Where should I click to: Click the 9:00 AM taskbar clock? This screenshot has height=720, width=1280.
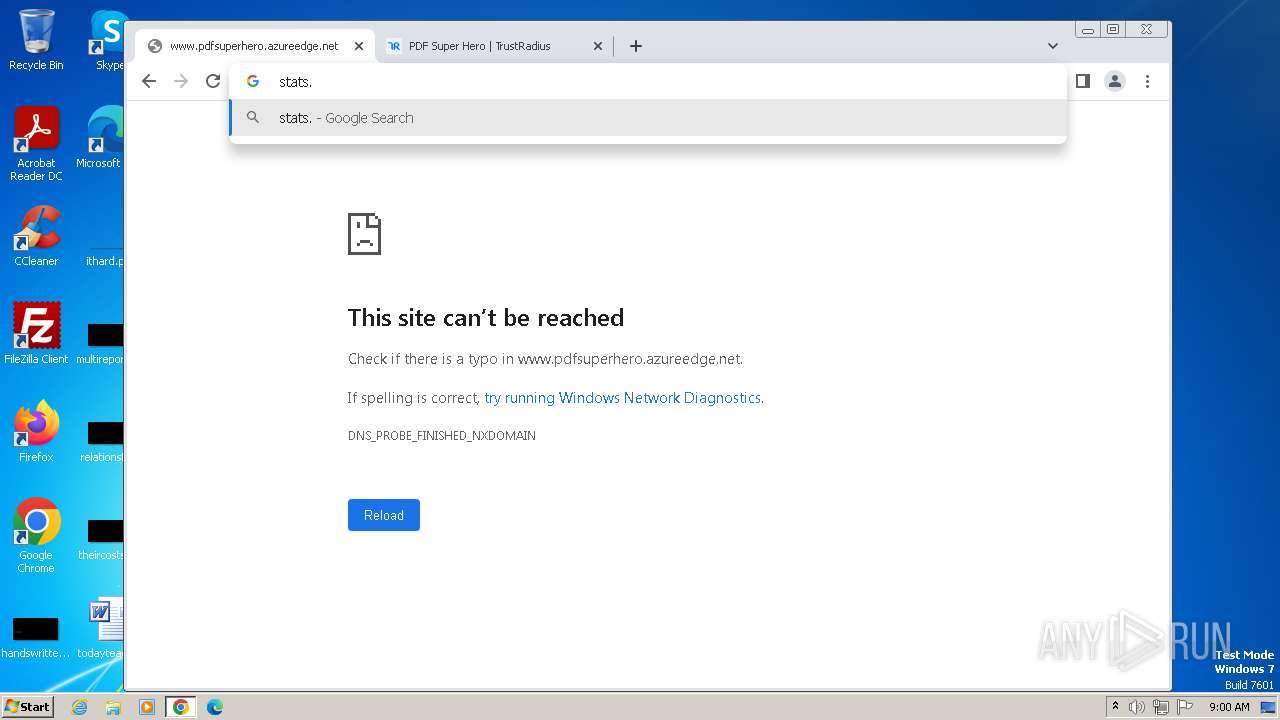(1229, 707)
